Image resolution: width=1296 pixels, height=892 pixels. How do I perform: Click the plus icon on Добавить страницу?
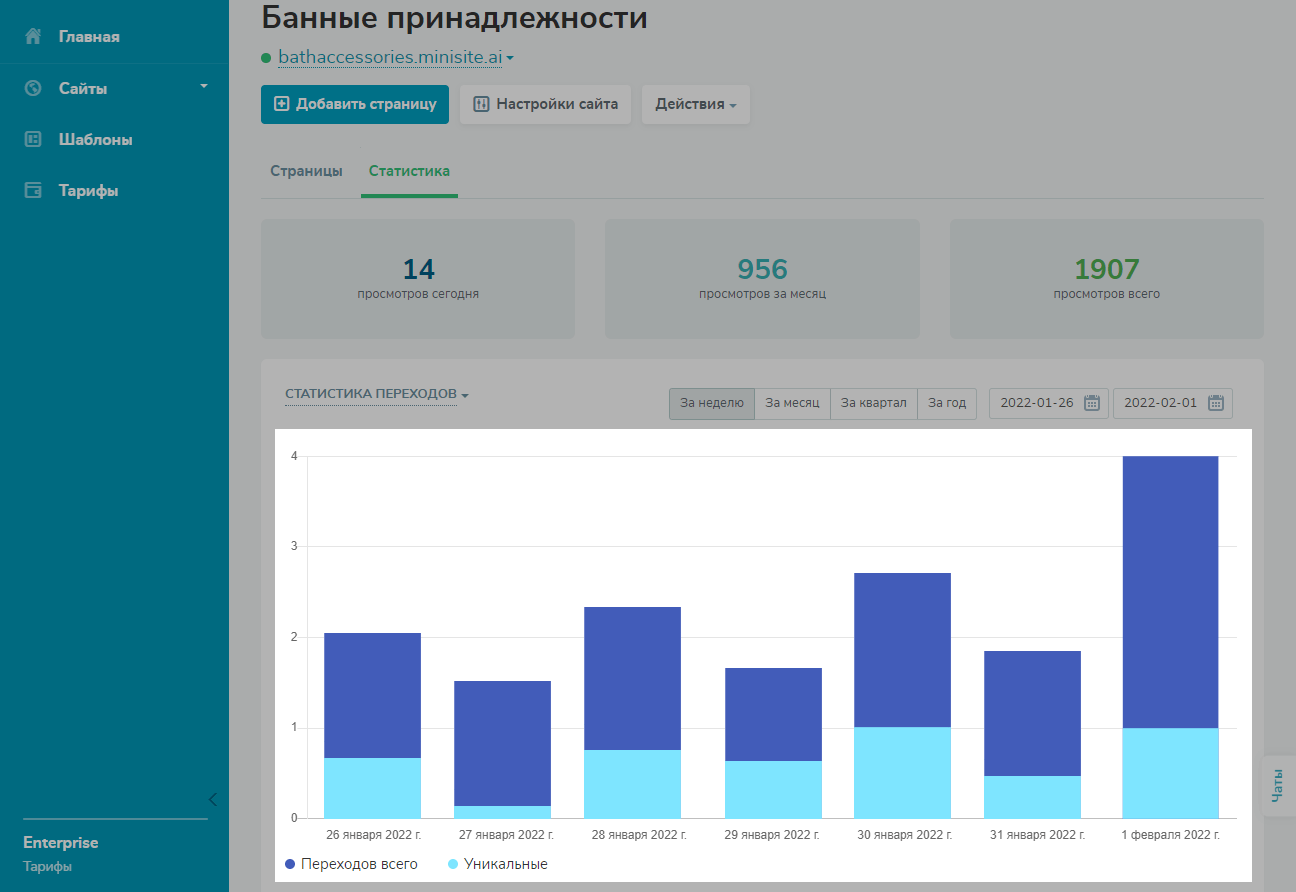(x=281, y=104)
